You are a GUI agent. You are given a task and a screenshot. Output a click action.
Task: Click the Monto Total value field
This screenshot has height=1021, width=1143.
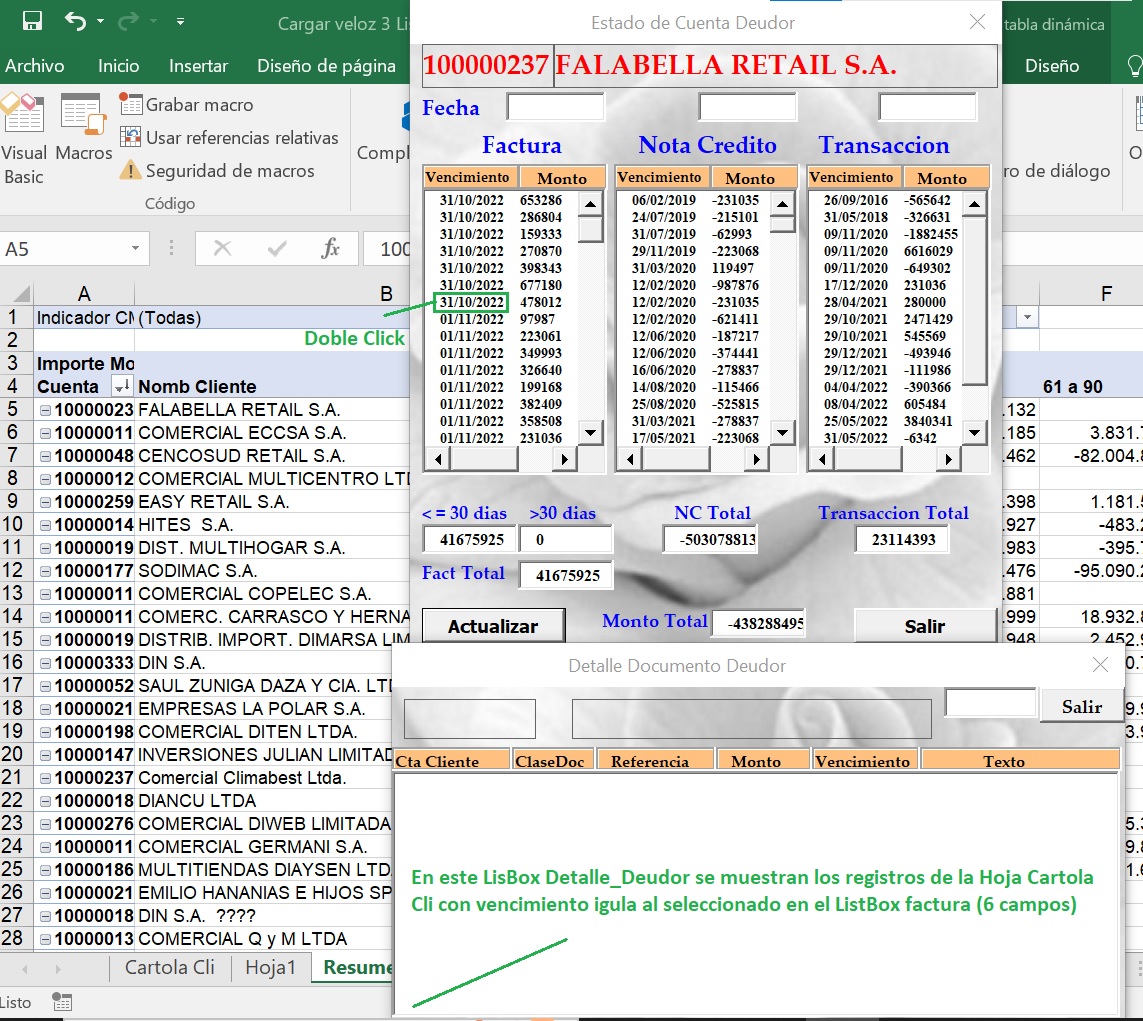point(759,623)
